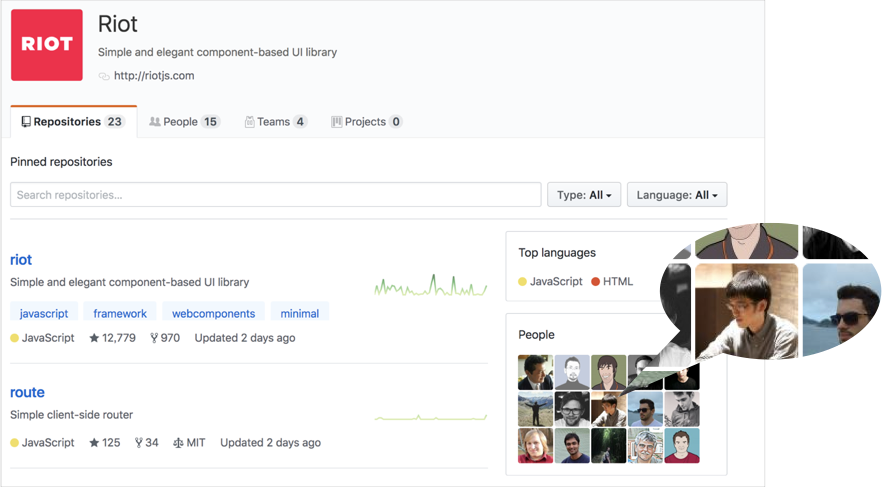Click second avatar in People top row

pos(572,372)
